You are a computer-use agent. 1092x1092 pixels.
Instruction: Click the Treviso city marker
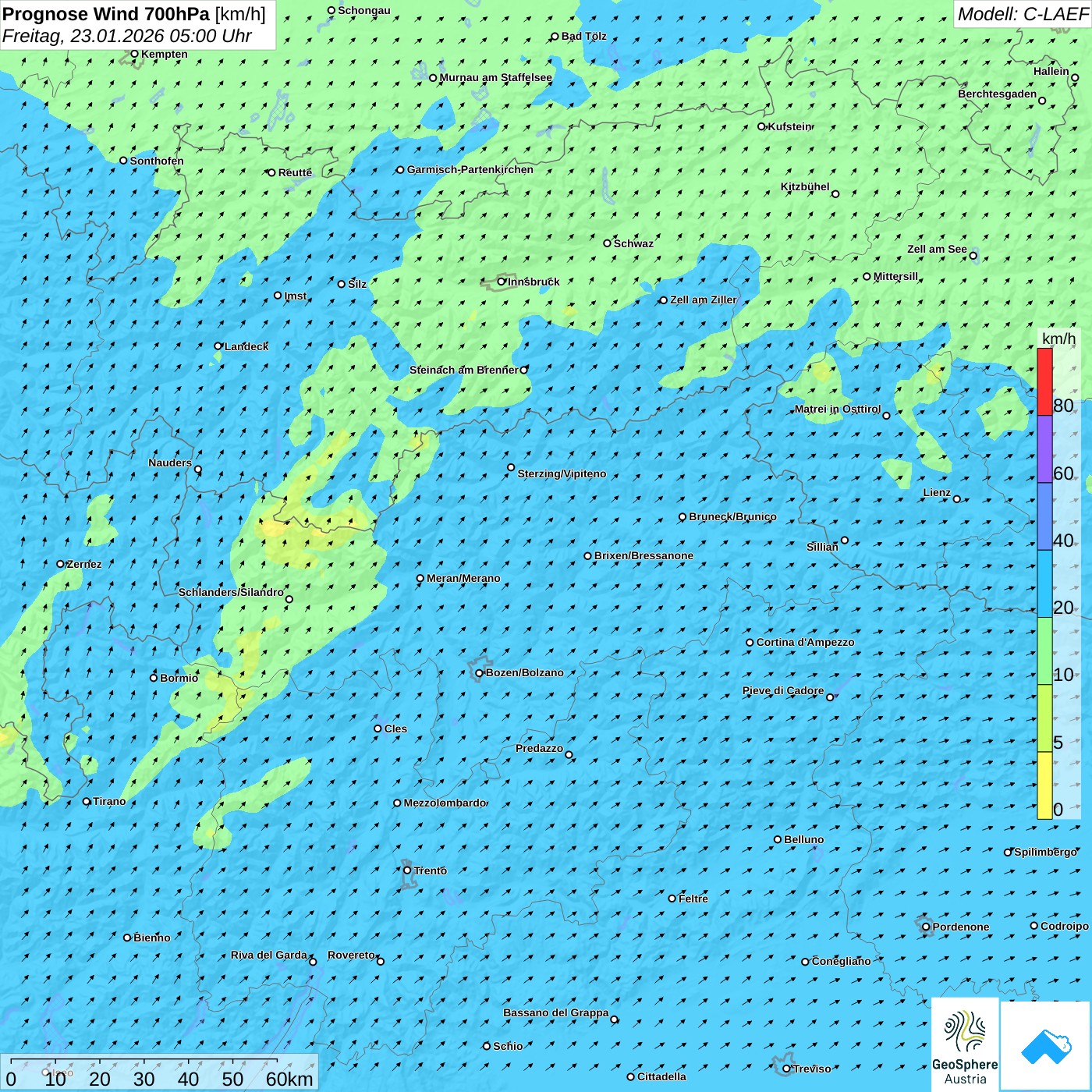tap(786, 1069)
